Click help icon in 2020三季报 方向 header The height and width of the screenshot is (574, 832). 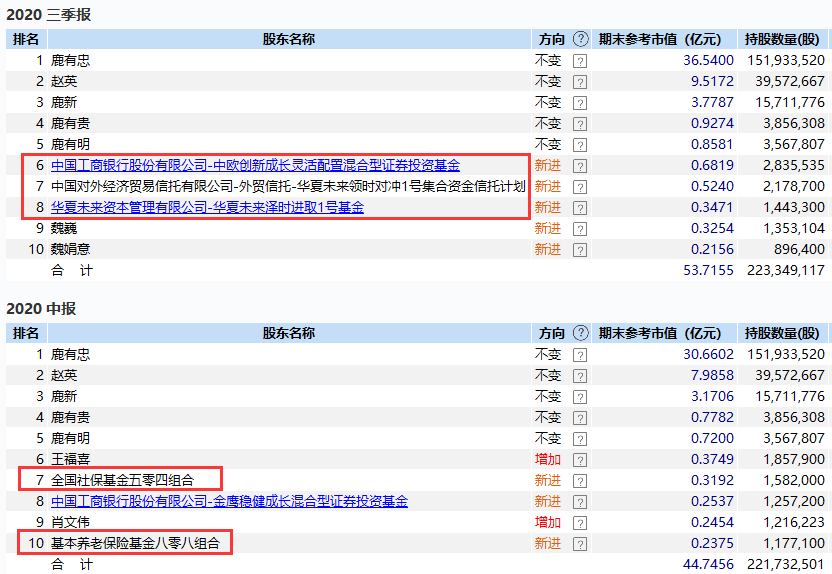click(x=581, y=39)
